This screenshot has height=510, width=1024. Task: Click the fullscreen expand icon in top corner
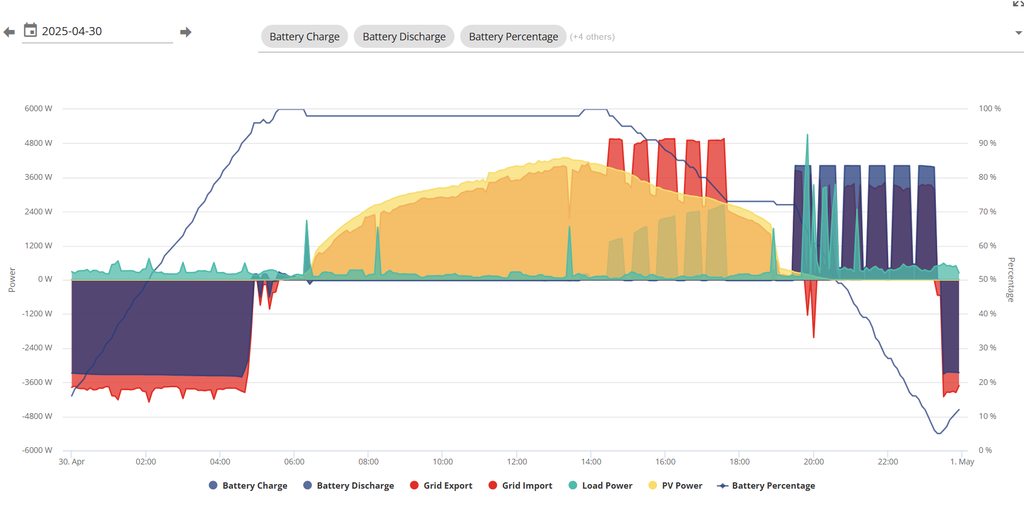tap(1017, 4)
